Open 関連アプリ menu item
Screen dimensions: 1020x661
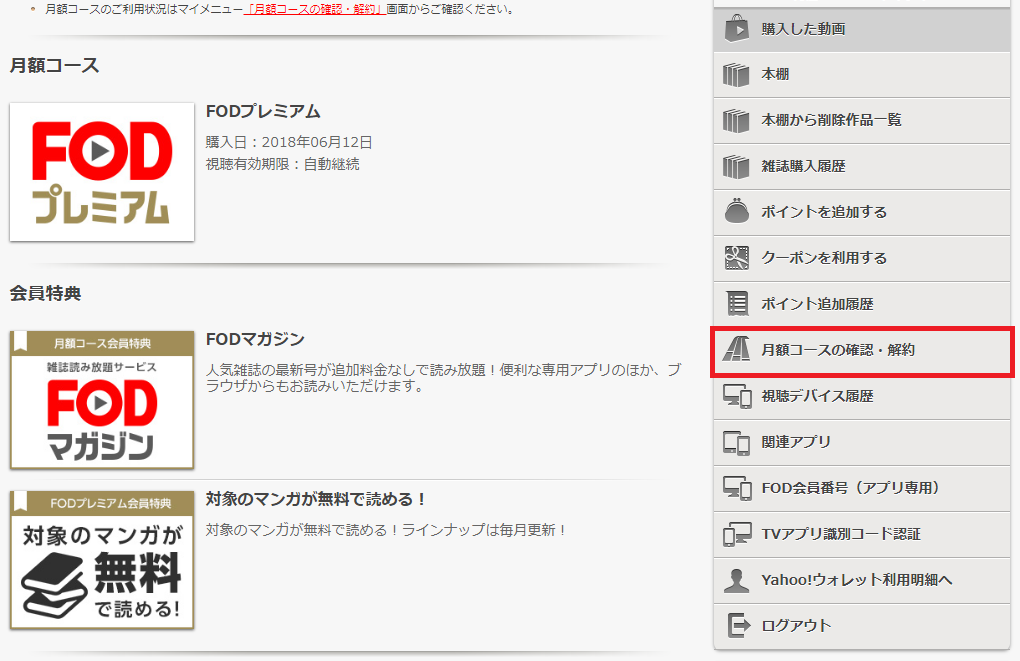tap(862, 443)
